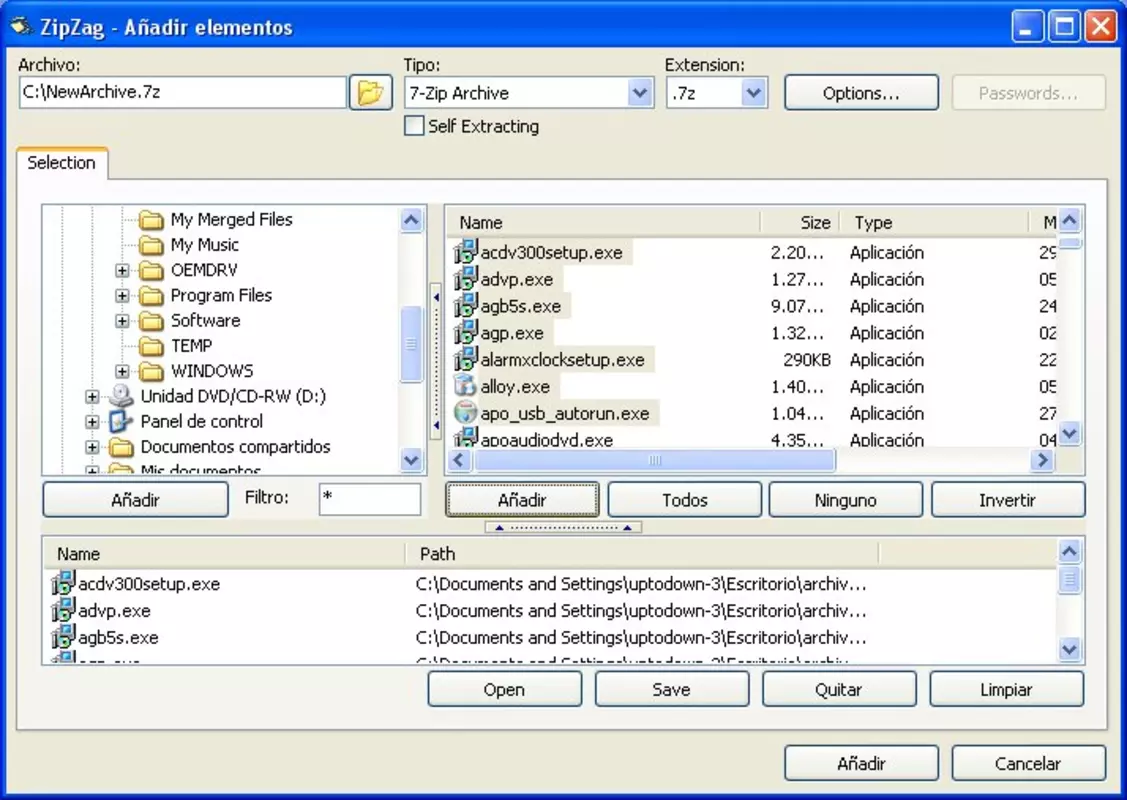Click the Panel de control icon
Screen dimensions: 1127x800
[121, 421]
